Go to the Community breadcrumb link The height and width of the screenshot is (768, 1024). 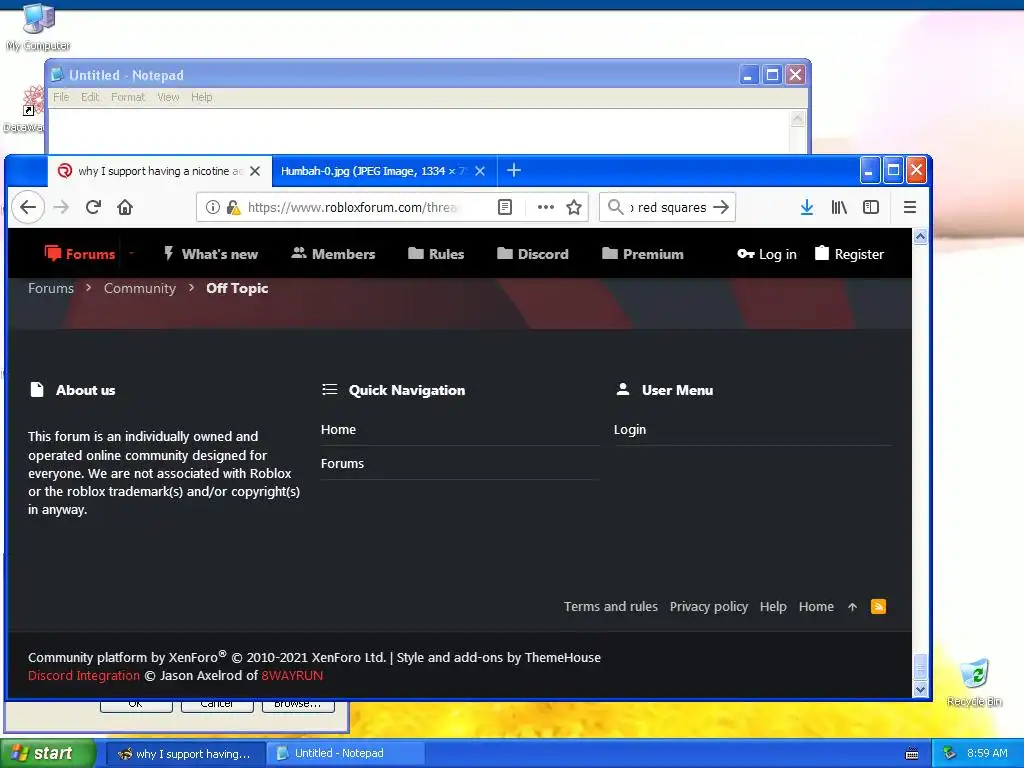click(140, 288)
